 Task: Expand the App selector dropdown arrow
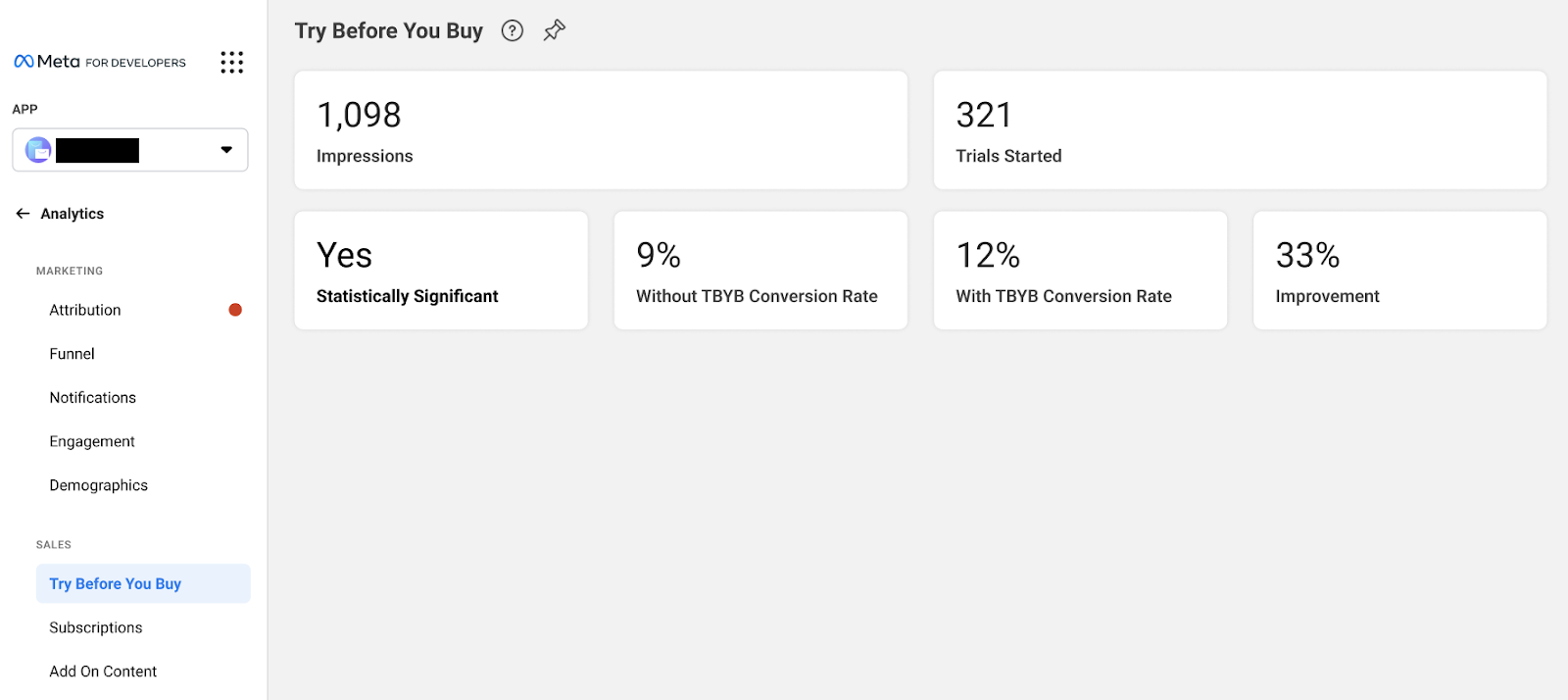(x=226, y=150)
